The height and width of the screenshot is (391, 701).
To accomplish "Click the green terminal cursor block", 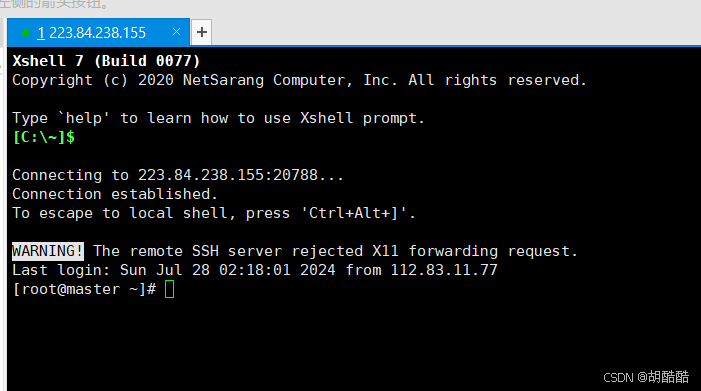I will coord(169,289).
